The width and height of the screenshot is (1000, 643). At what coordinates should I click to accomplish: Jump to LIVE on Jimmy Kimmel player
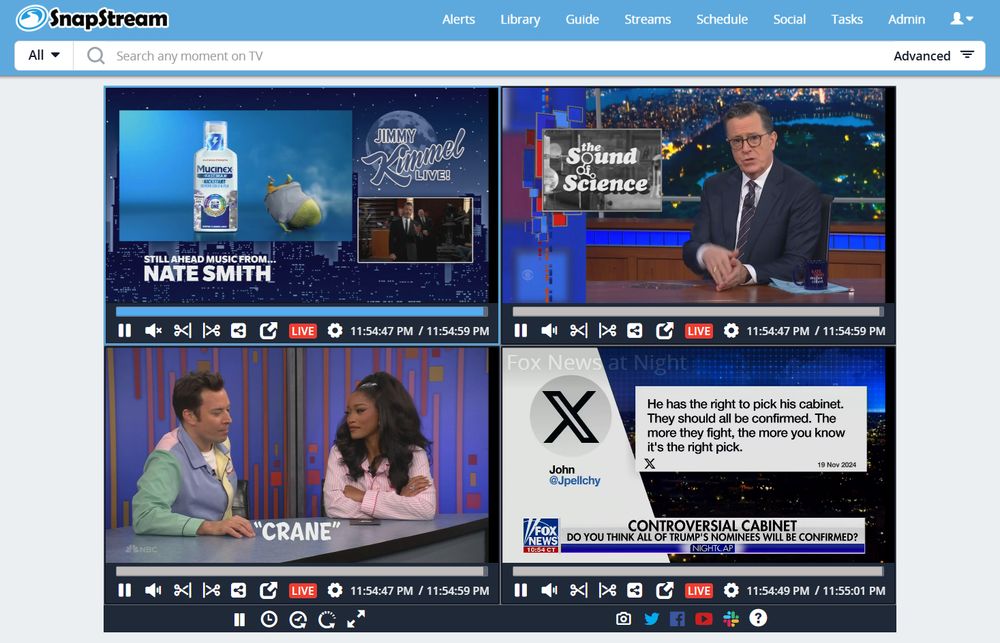coord(302,331)
